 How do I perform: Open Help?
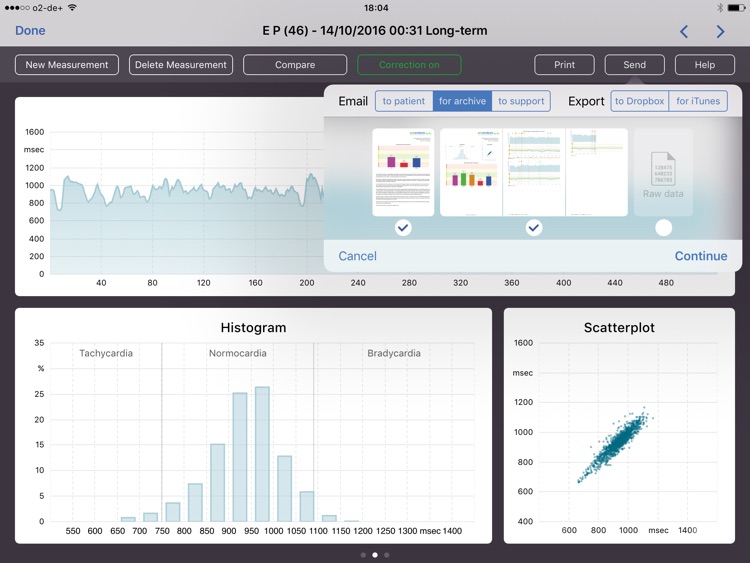[705, 65]
